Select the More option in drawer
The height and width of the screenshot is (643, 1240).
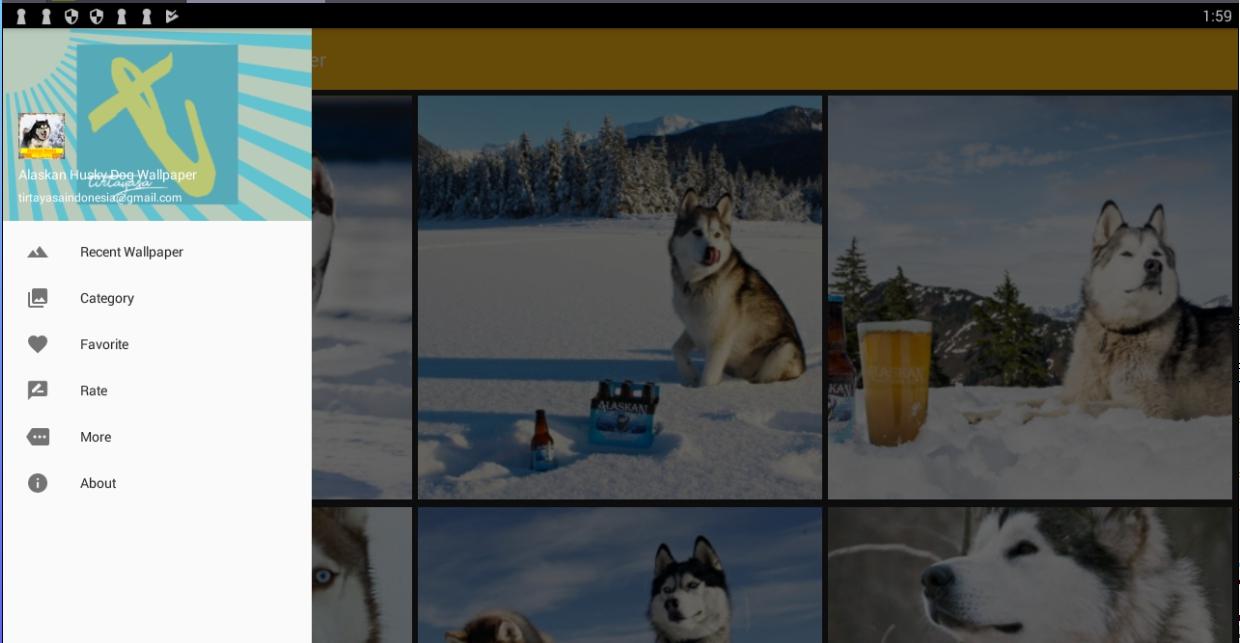[156, 437]
